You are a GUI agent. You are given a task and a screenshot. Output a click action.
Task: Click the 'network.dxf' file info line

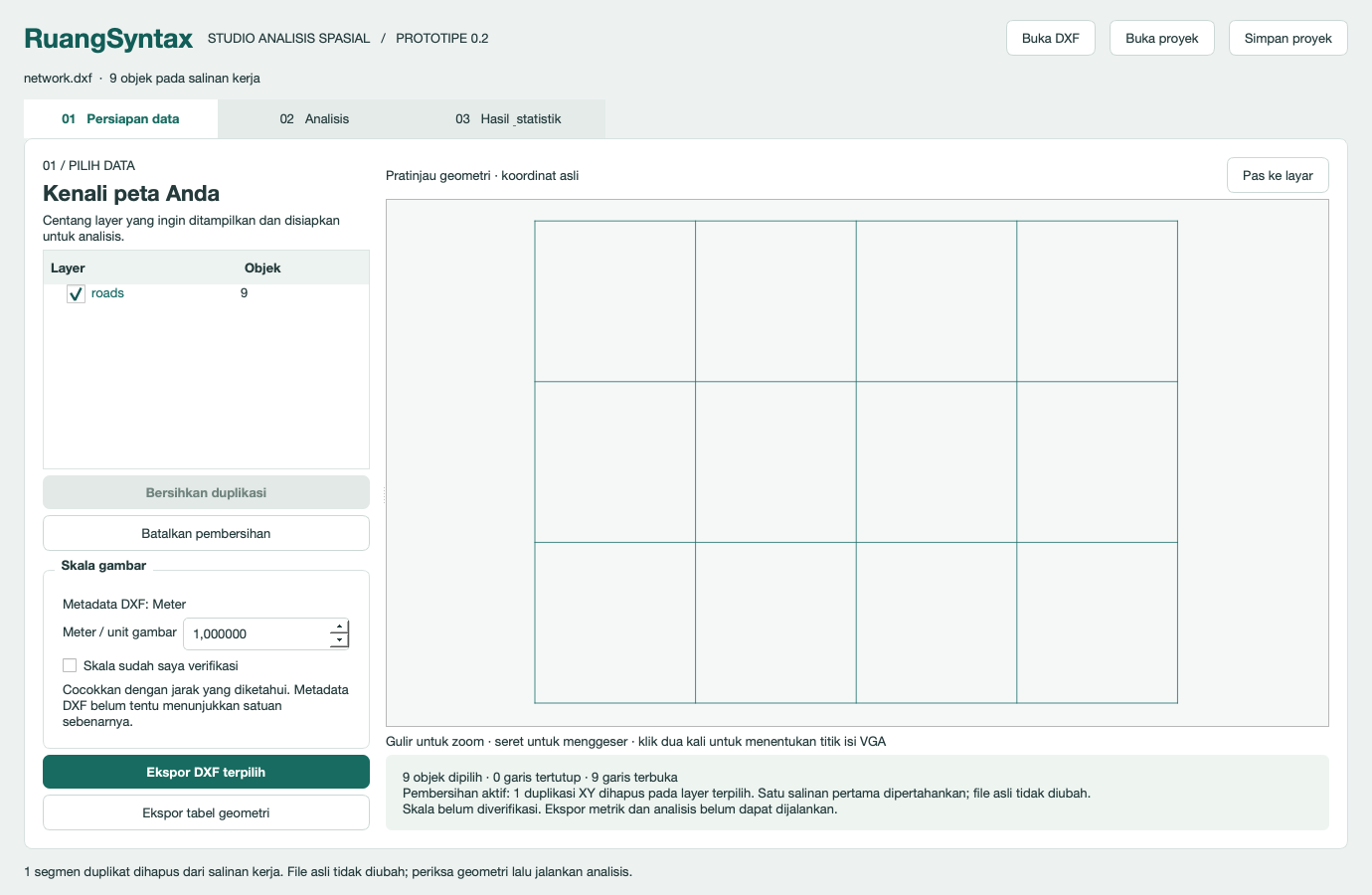click(142, 78)
